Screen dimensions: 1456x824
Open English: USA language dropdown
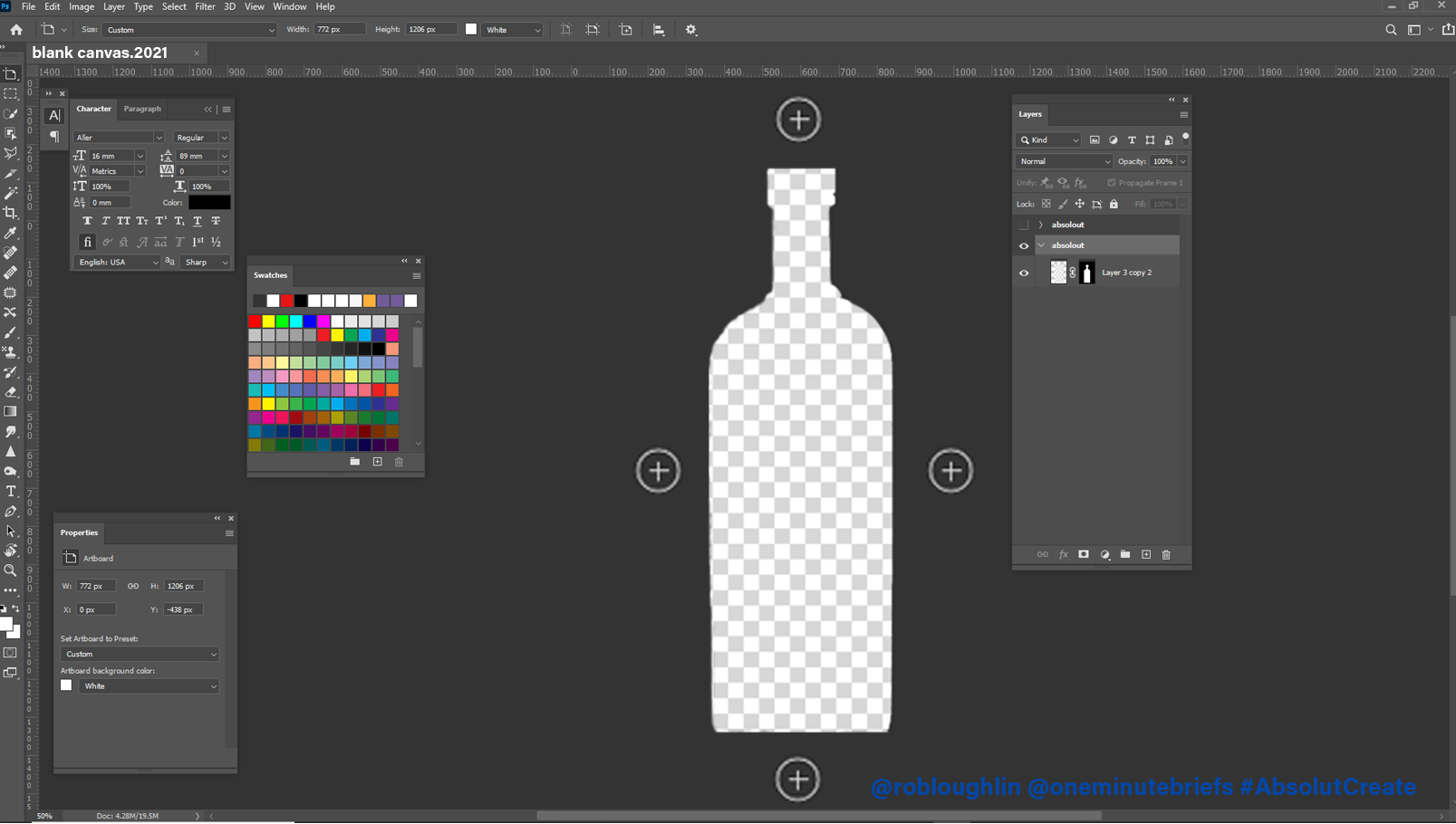click(x=119, y=263)
